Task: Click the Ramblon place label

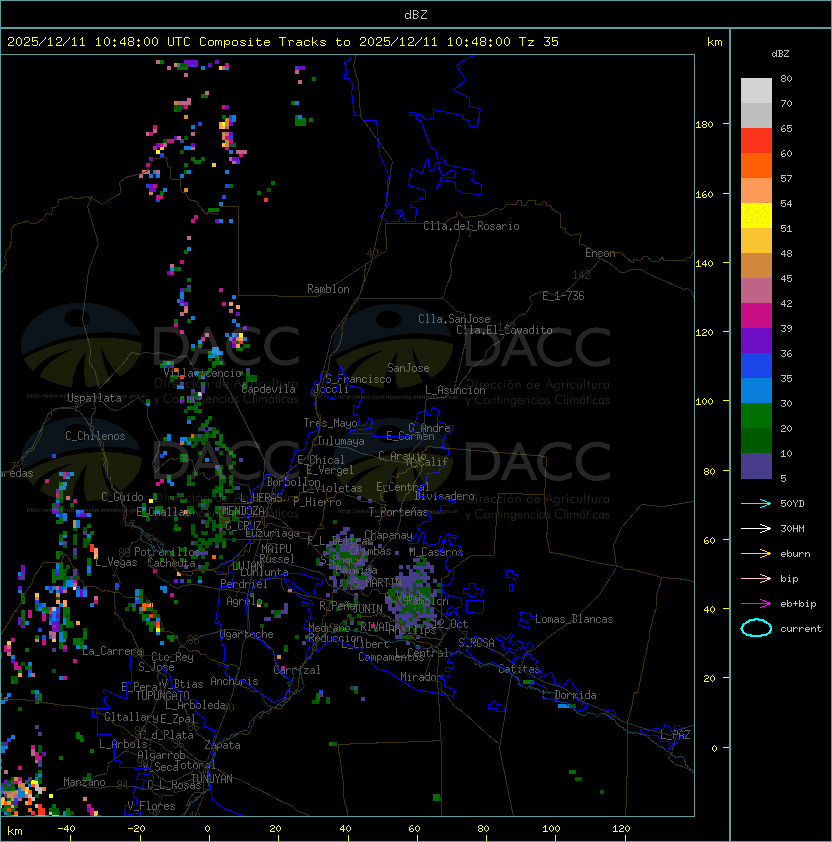Action: 328,289
